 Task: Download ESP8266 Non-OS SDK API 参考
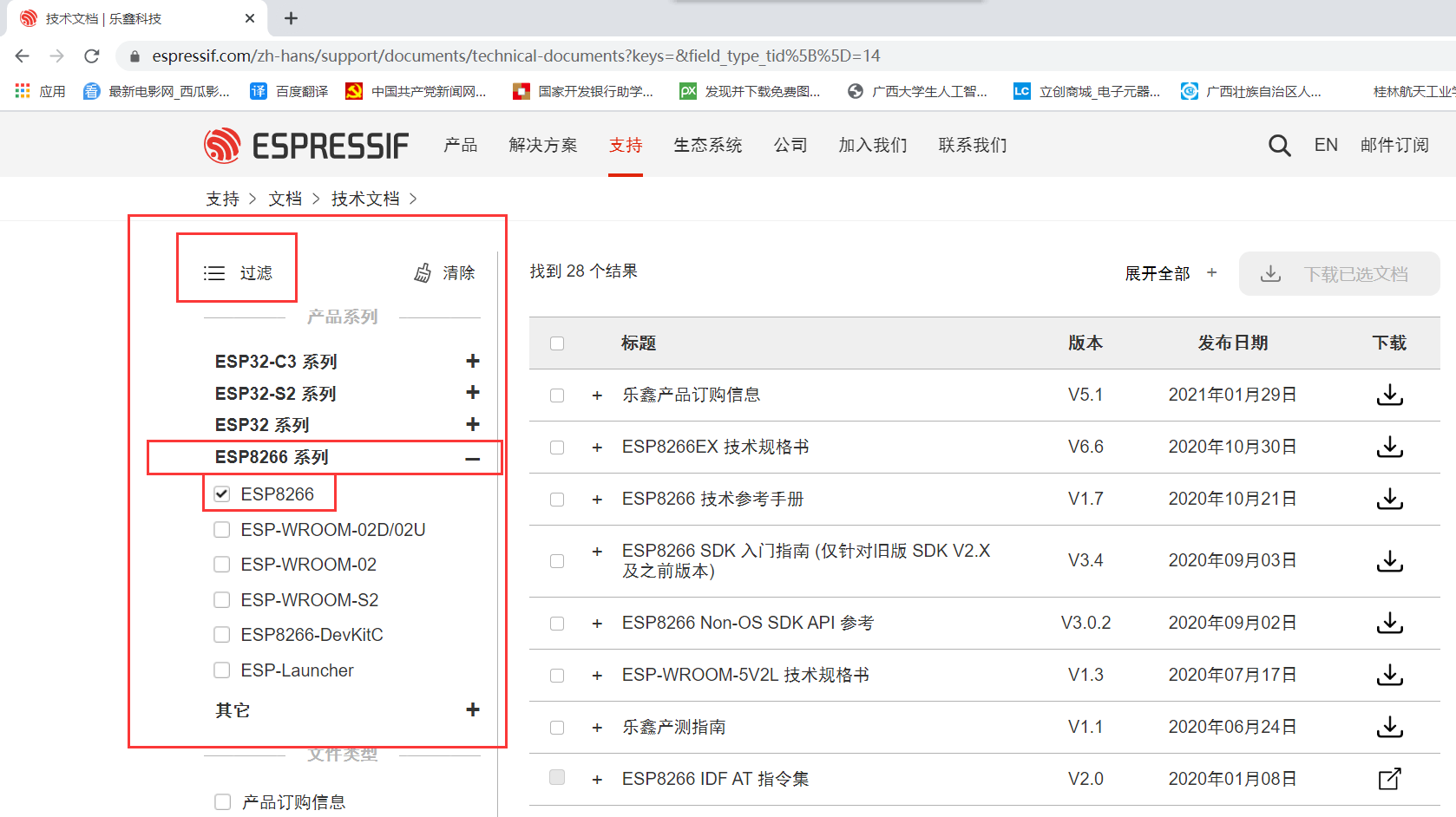(1389, 624)
